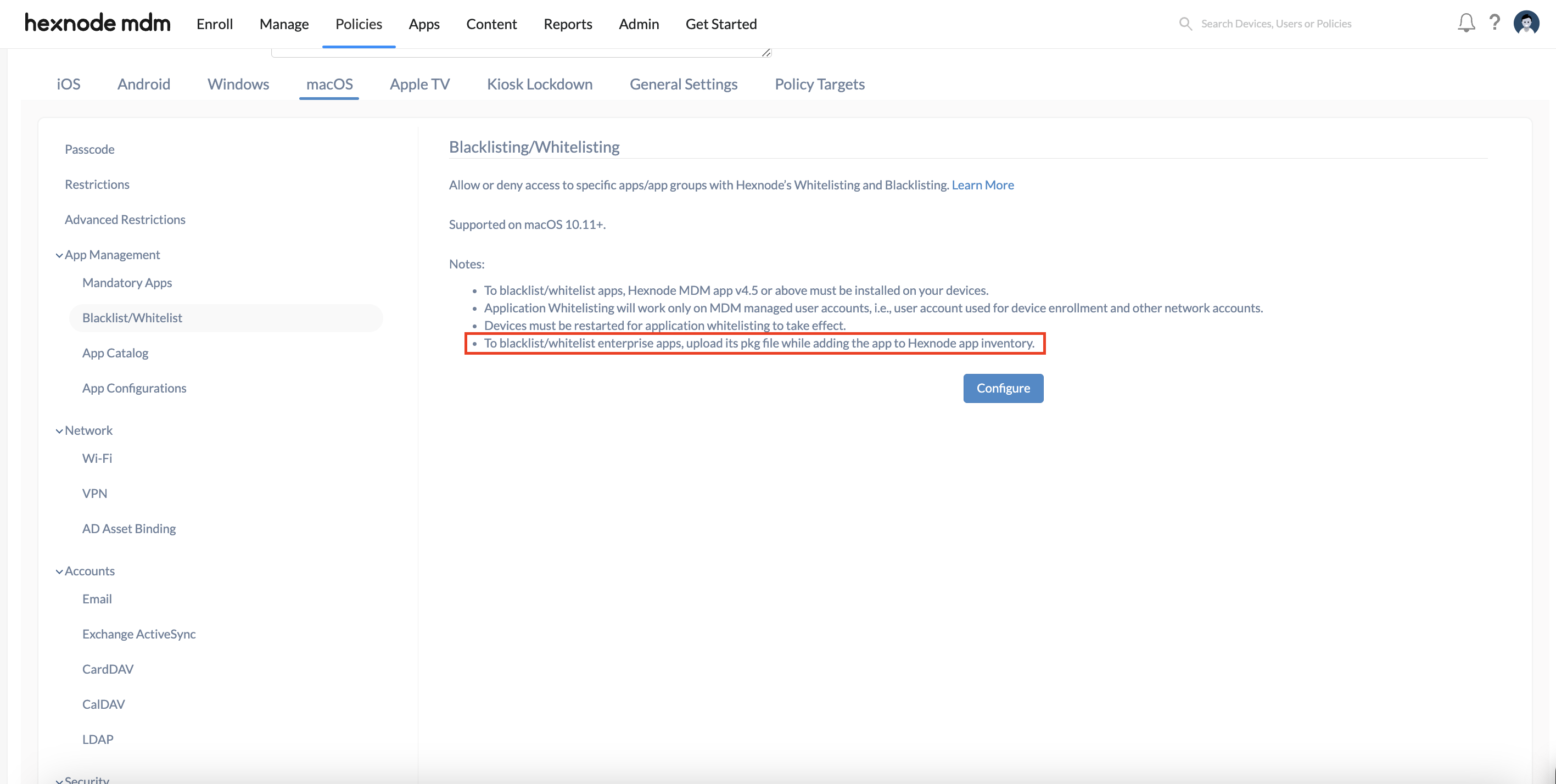Open the Manage menu
This screenshot has width=1556, height=784.
[284, 24]
